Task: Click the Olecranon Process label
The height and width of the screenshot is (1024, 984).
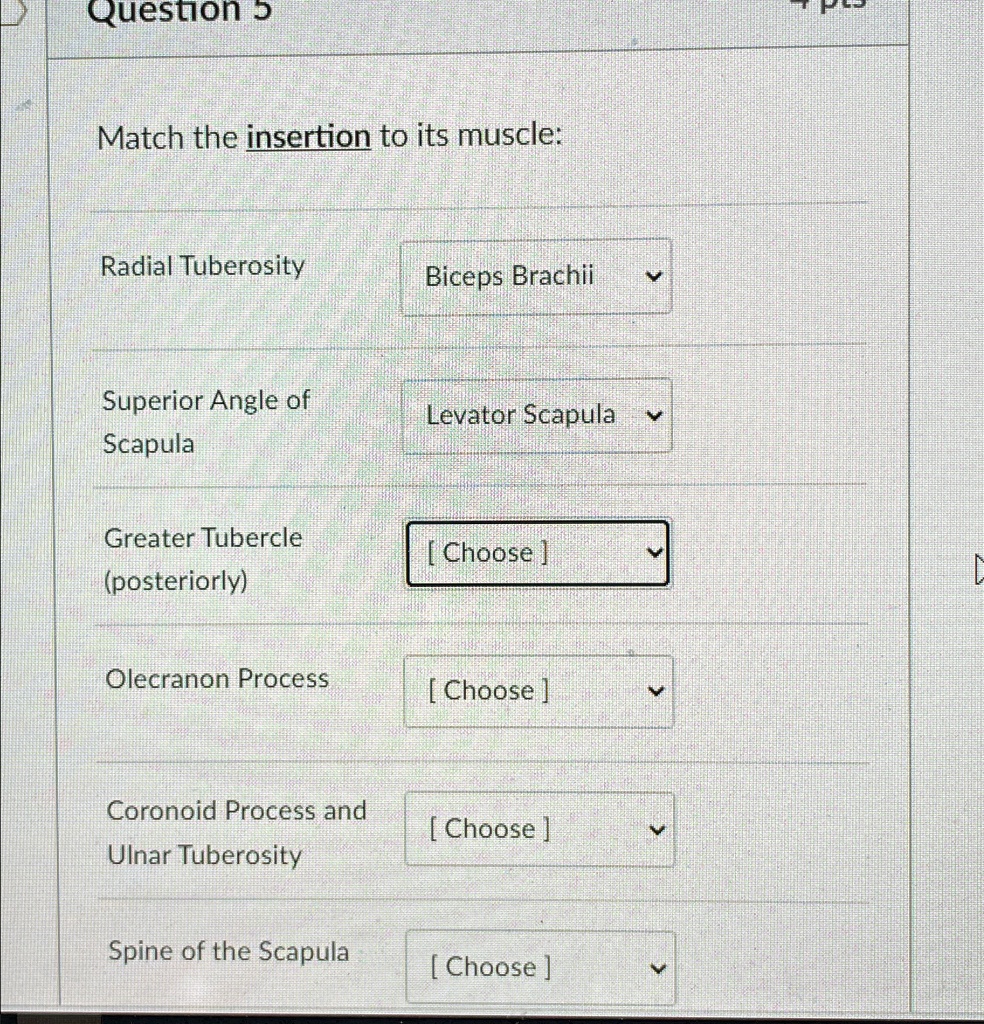Action: 217,679
